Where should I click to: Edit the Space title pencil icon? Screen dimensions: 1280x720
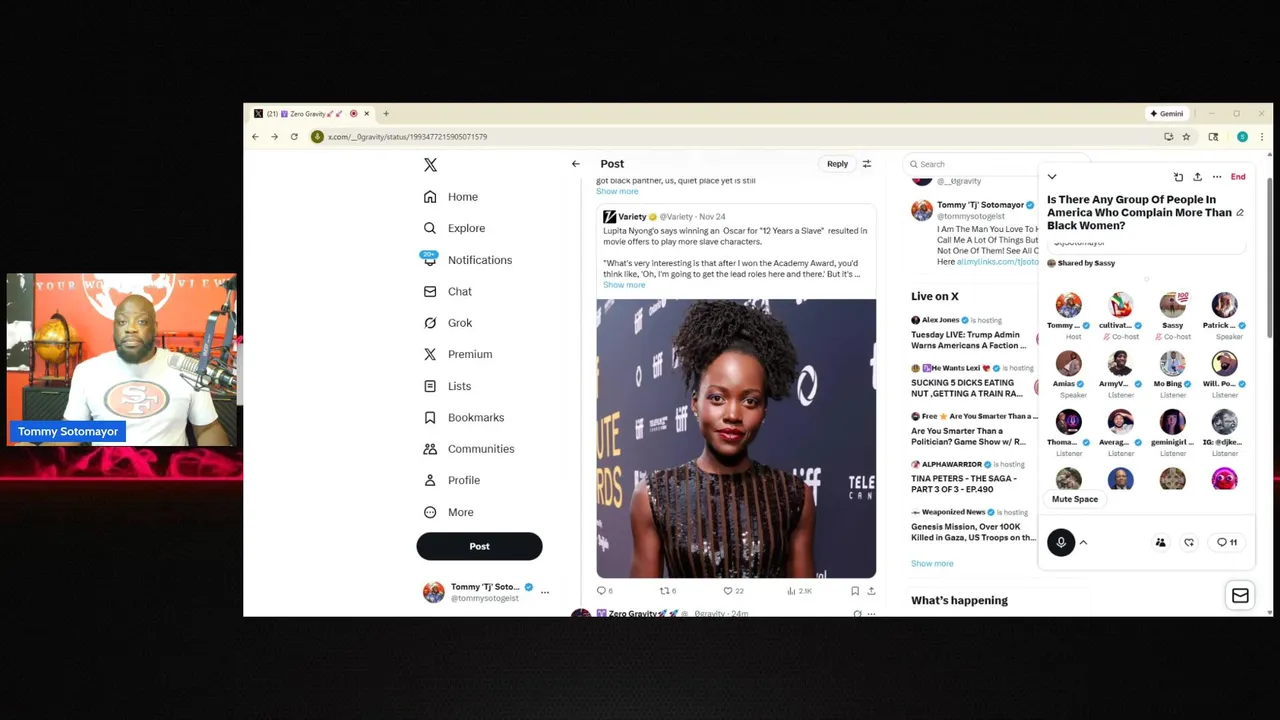point(1240,213)
